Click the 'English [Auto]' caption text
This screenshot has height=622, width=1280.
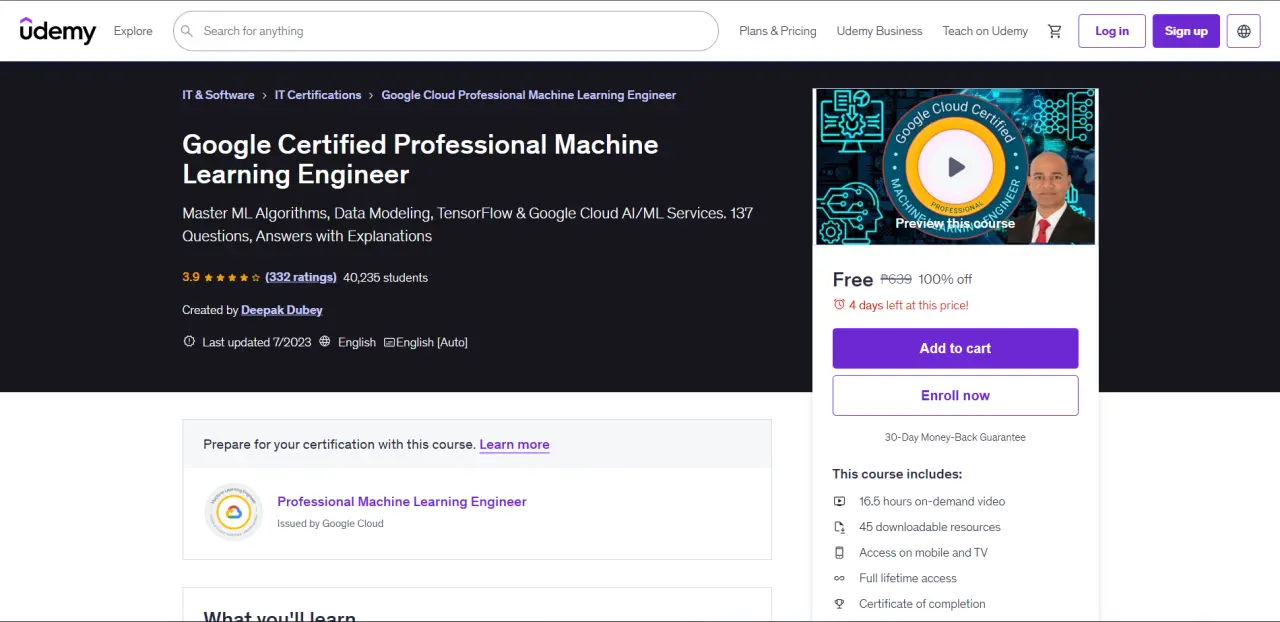tap(432, 342)
